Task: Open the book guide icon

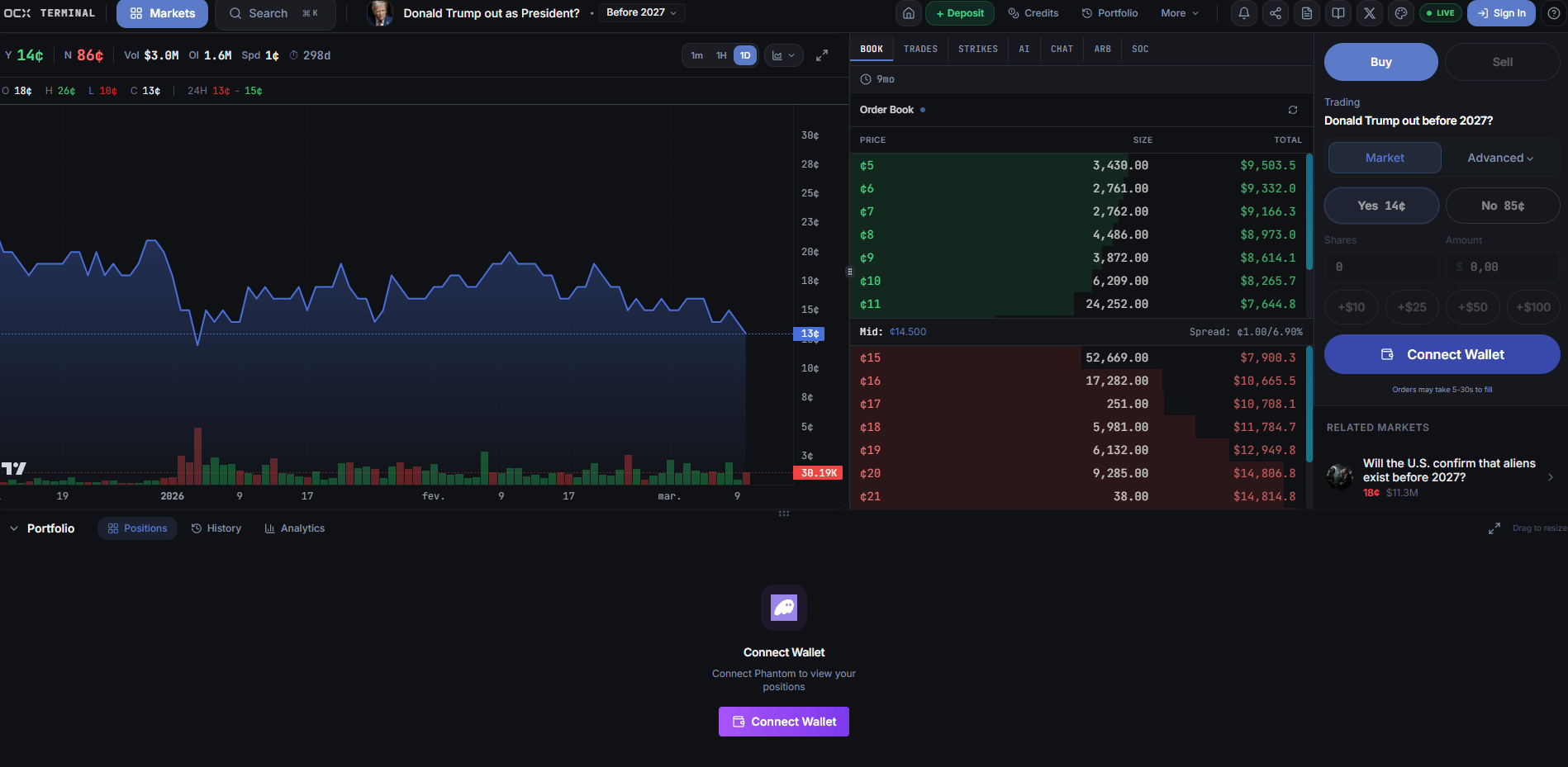Action: click(x=1338, y=13)
